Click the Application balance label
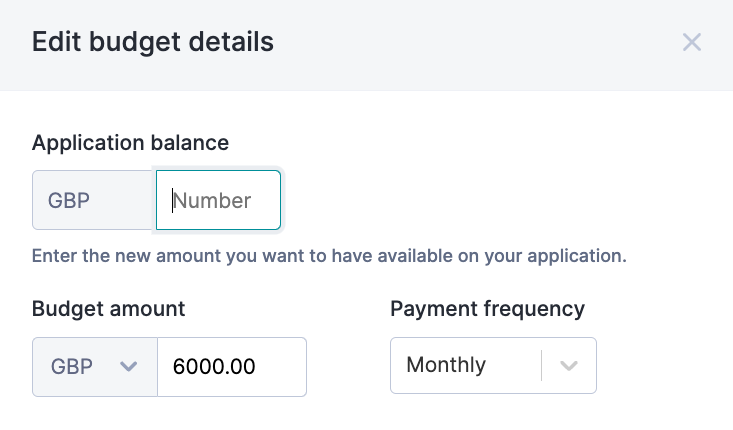The image size is (733, 430). (x=130, y=143)
